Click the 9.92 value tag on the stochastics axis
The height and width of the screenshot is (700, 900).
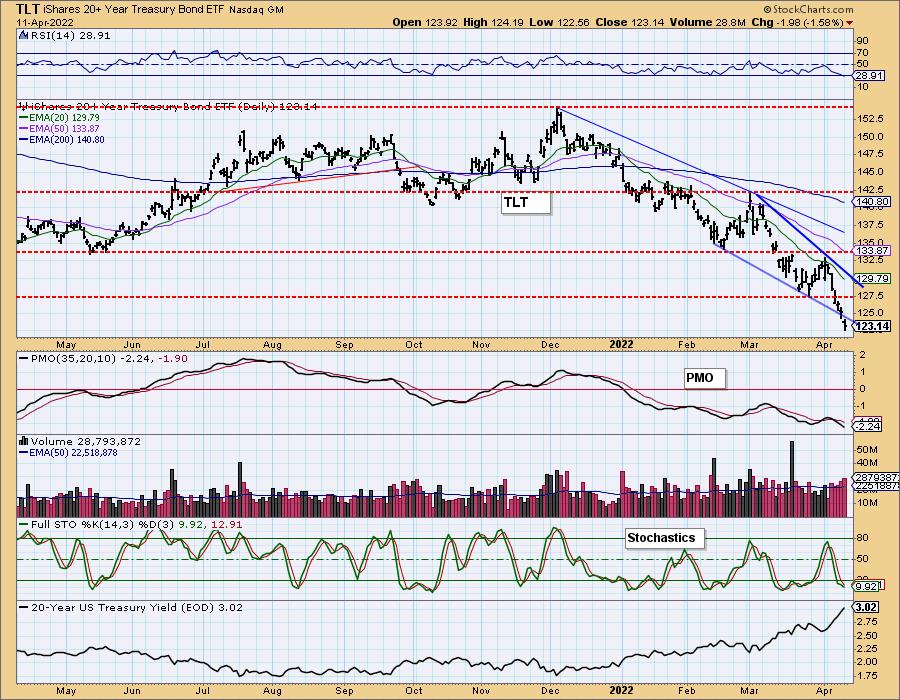click(x=866, y=586)
